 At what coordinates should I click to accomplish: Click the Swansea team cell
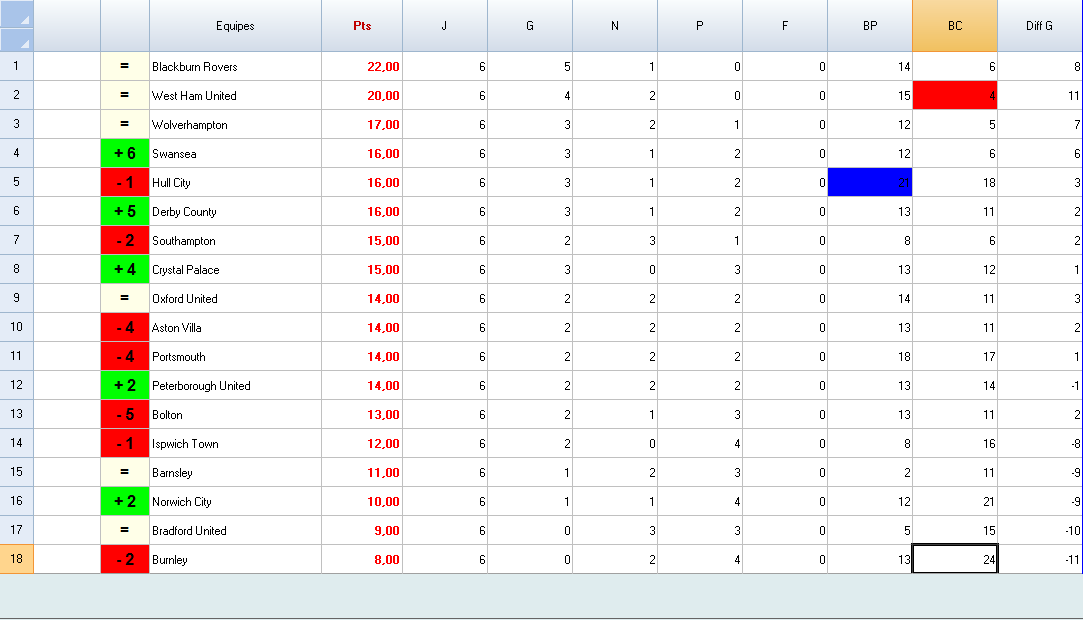coord(235,154)
